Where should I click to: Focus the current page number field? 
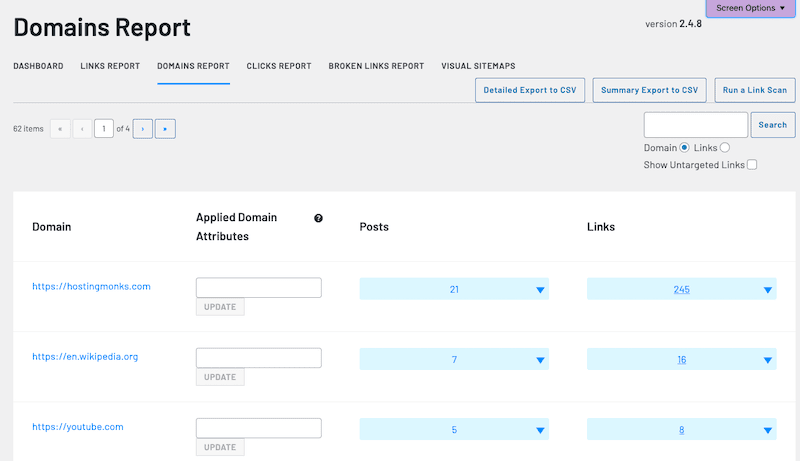[x=104, y=129]
